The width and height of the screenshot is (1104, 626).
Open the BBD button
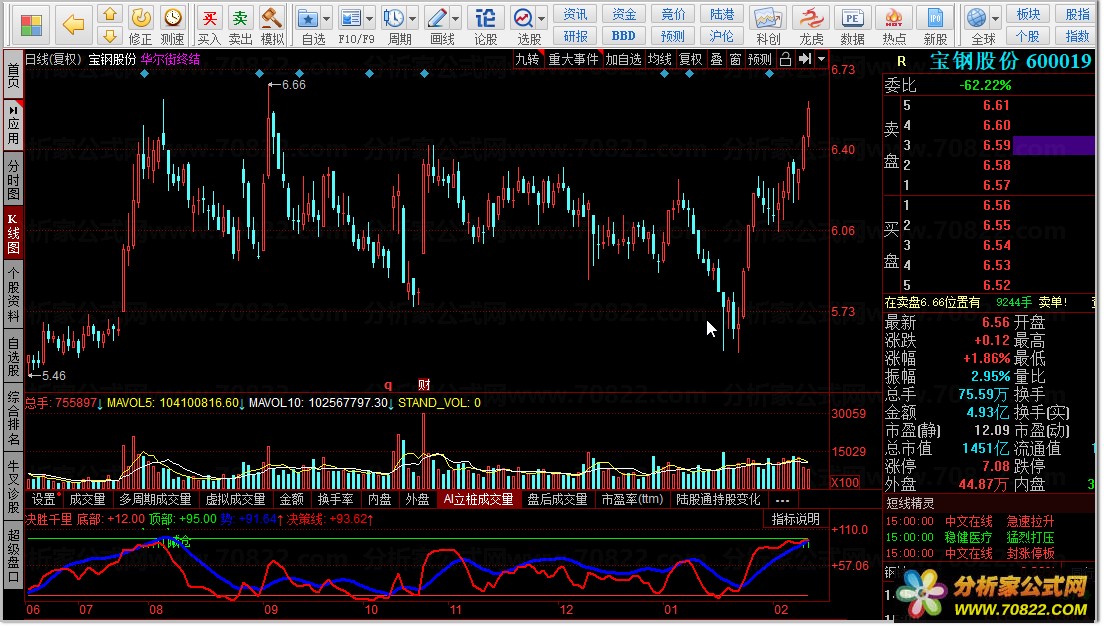(x=624, y=36)
